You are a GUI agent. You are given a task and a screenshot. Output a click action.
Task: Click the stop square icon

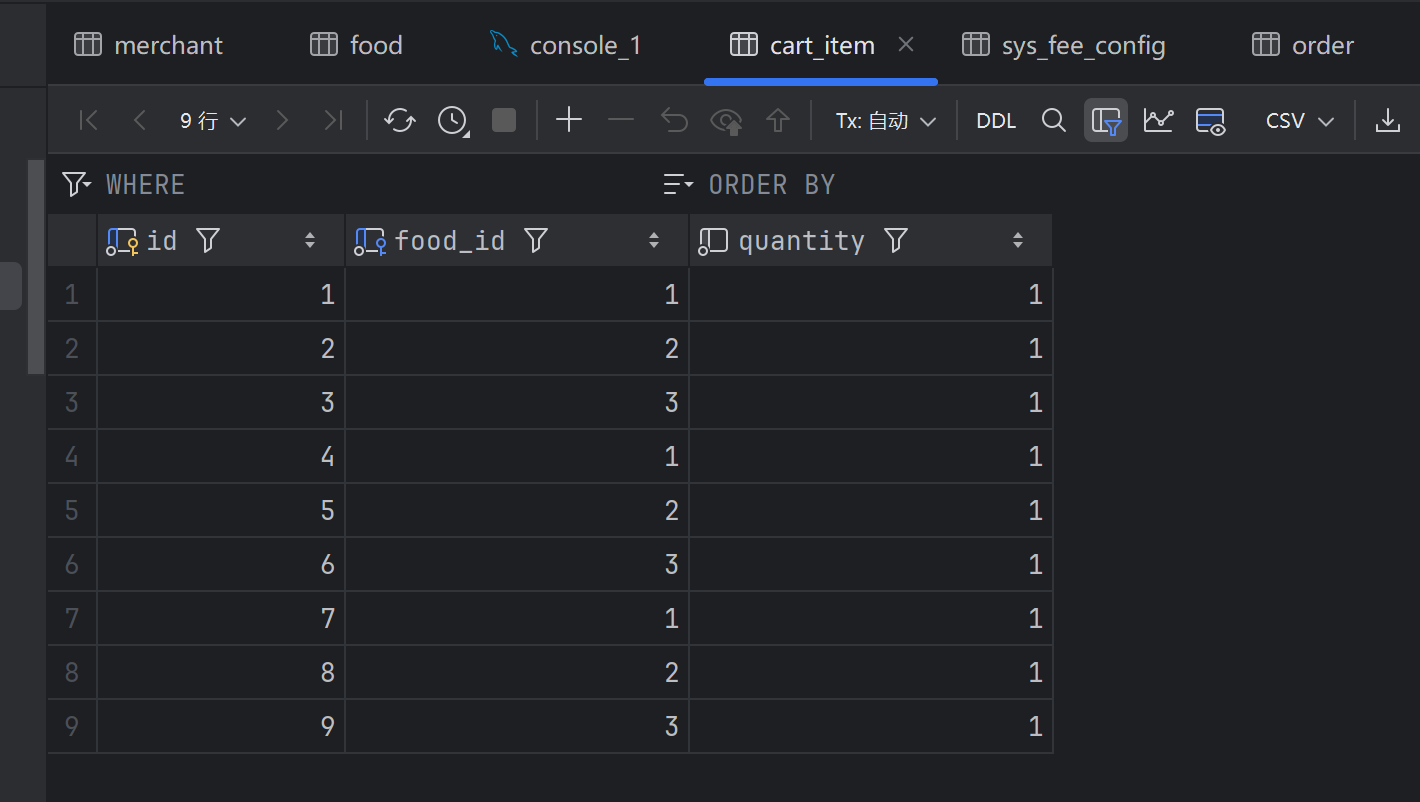click(x=504, y=121)
